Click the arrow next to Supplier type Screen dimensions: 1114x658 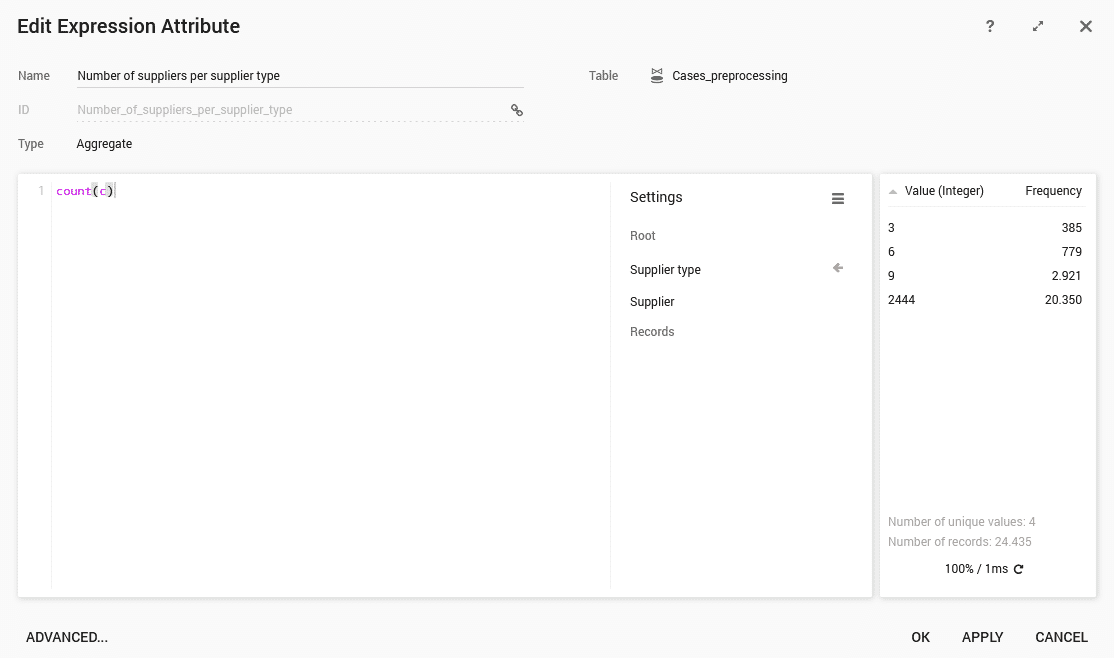[838, 268]
